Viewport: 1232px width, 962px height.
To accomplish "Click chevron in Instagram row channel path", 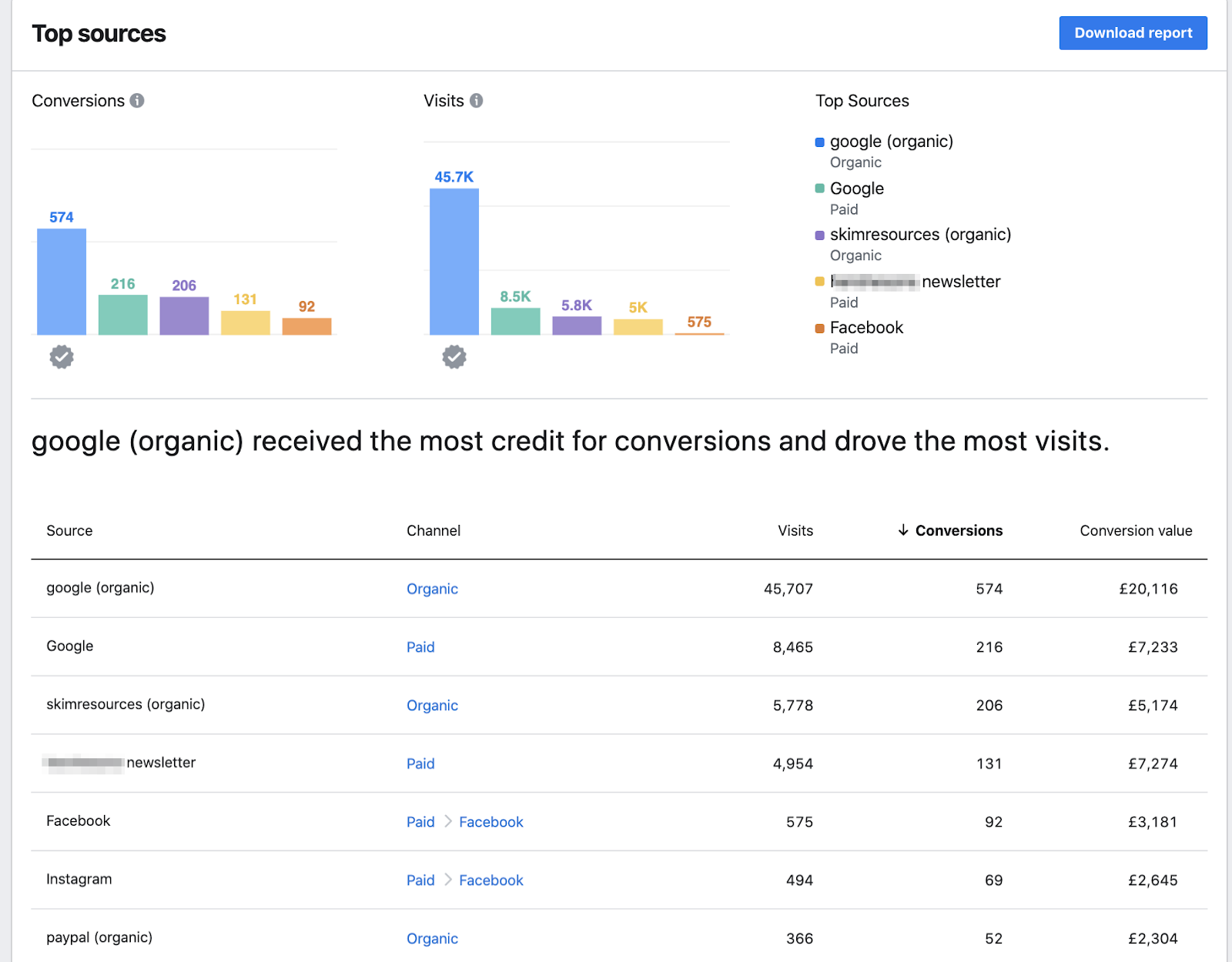I will click(447, 880).
